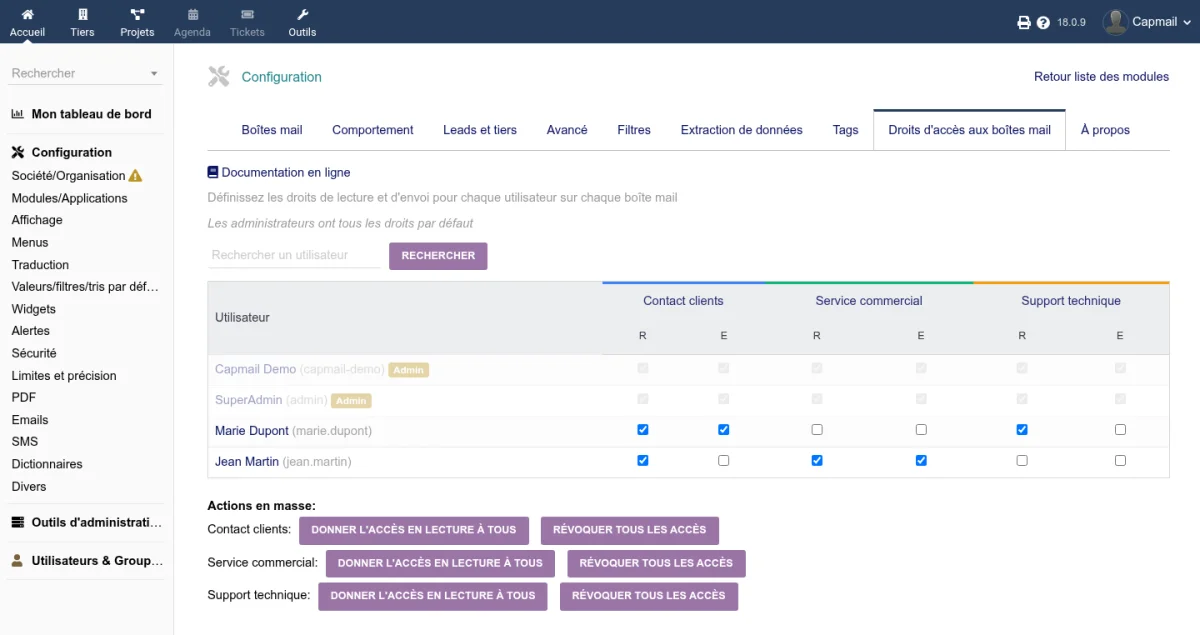Image resolution: width=1200 pixels, height=635 pixels.
Task: Uncheck Marie Dupont's Support technique R checkbox
Action: [1022, 430]
